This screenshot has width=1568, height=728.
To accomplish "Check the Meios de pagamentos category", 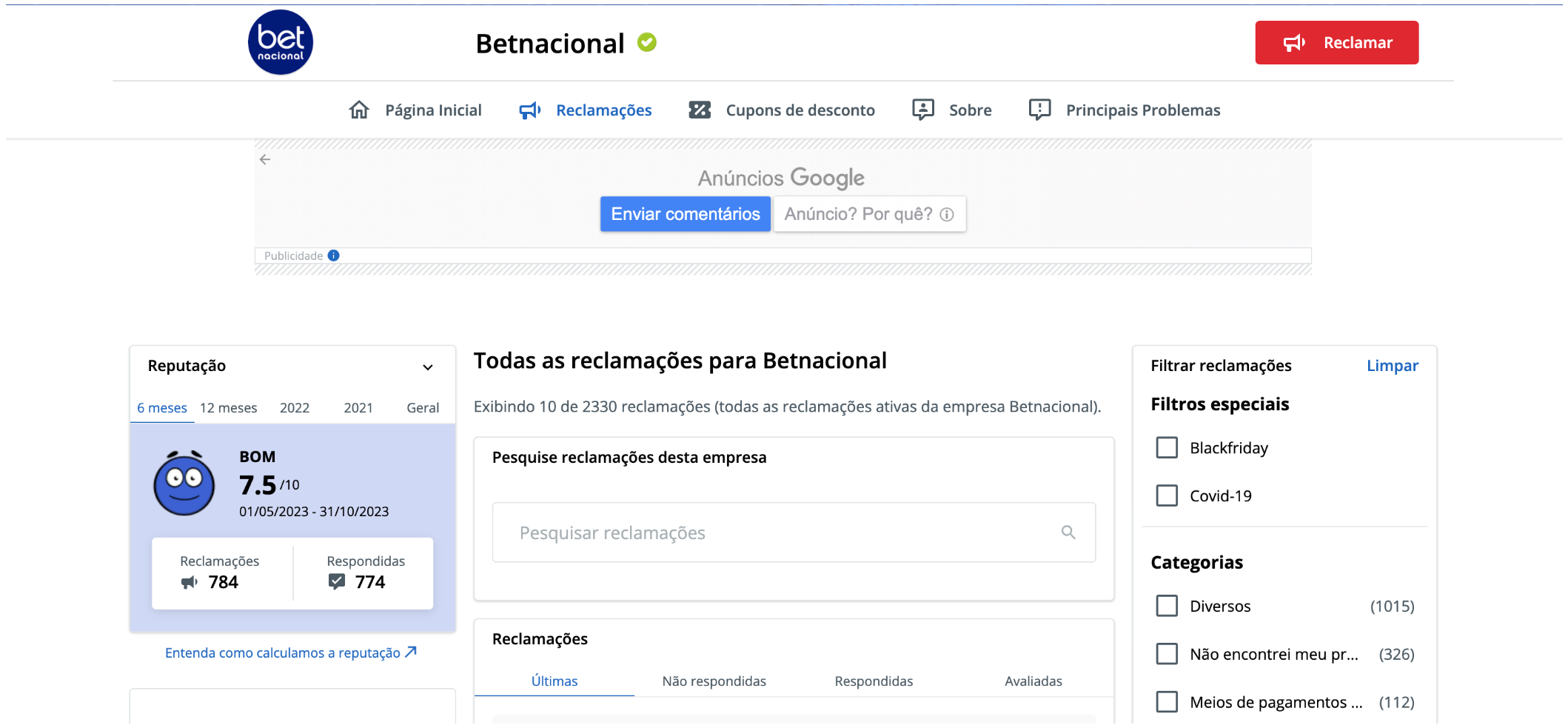I will (x=1167, y=701).
